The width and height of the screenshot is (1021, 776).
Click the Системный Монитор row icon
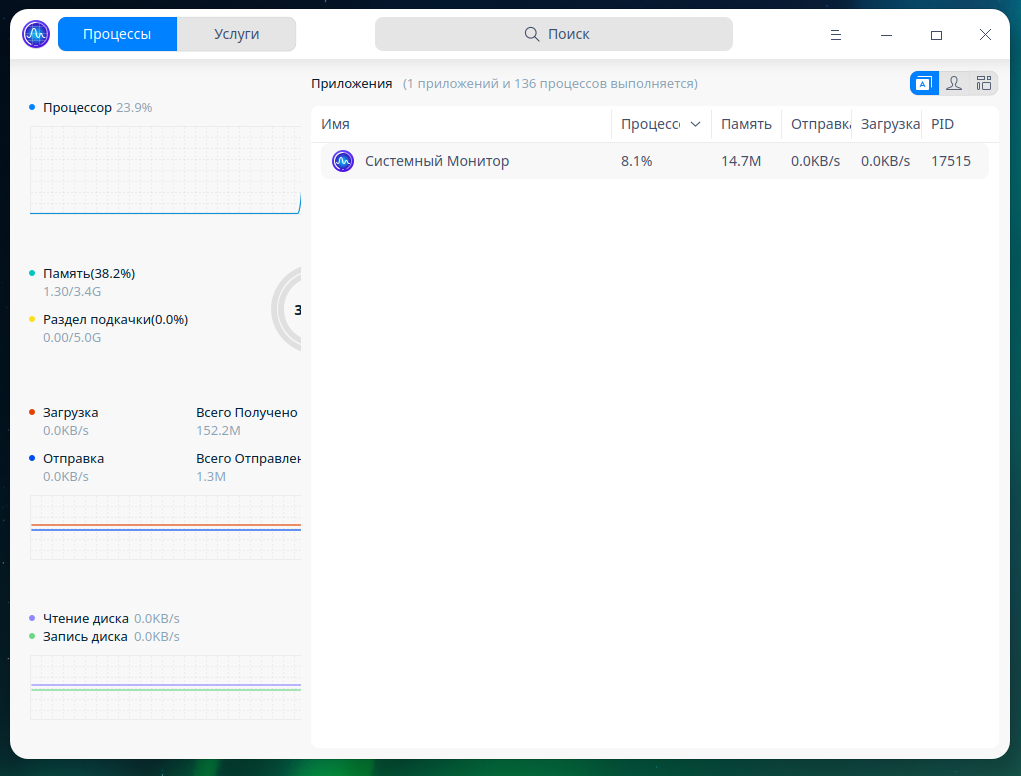tap(343, 161)
